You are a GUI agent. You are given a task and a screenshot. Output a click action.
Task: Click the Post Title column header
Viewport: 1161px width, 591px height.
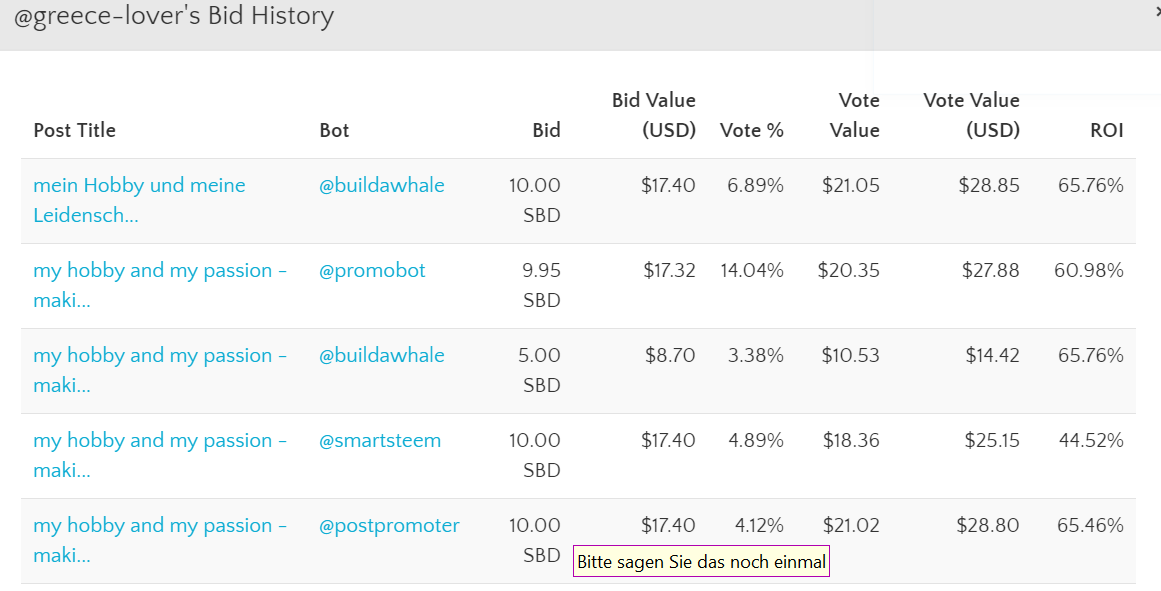tap(75, 130)
